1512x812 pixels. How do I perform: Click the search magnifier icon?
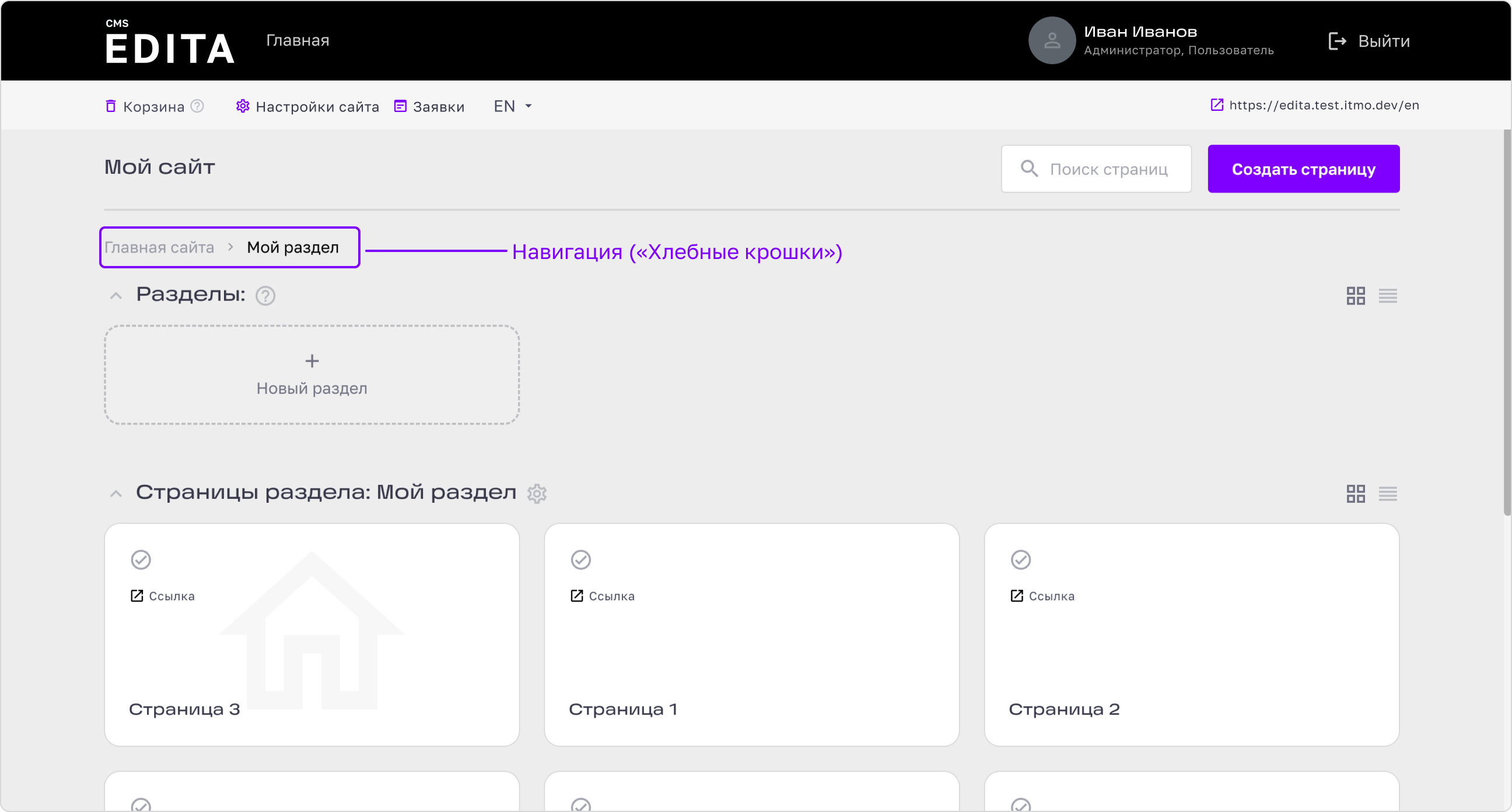click(1029, 169)
